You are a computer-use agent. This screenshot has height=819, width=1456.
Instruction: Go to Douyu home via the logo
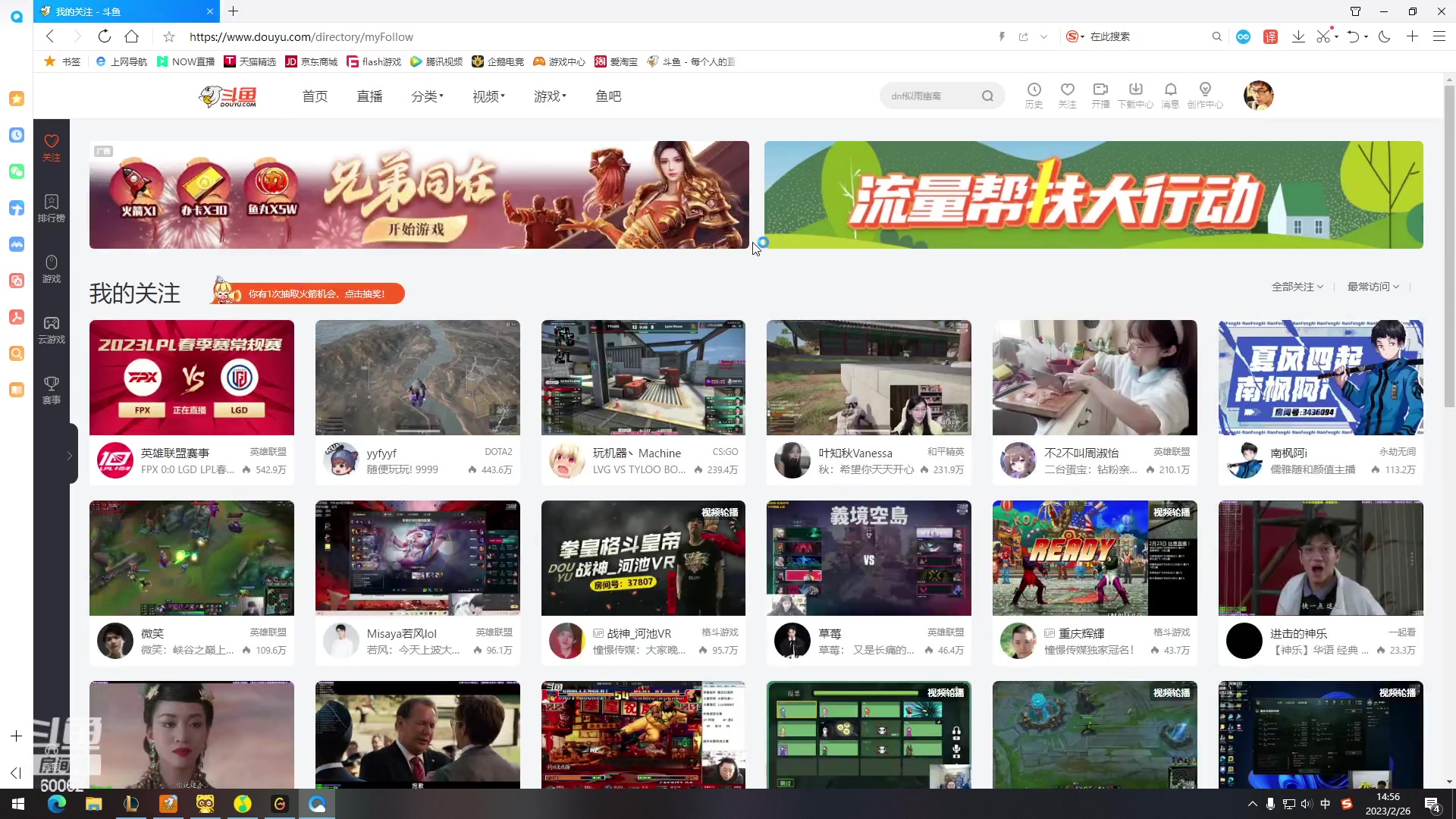click(x=227, y=96)
